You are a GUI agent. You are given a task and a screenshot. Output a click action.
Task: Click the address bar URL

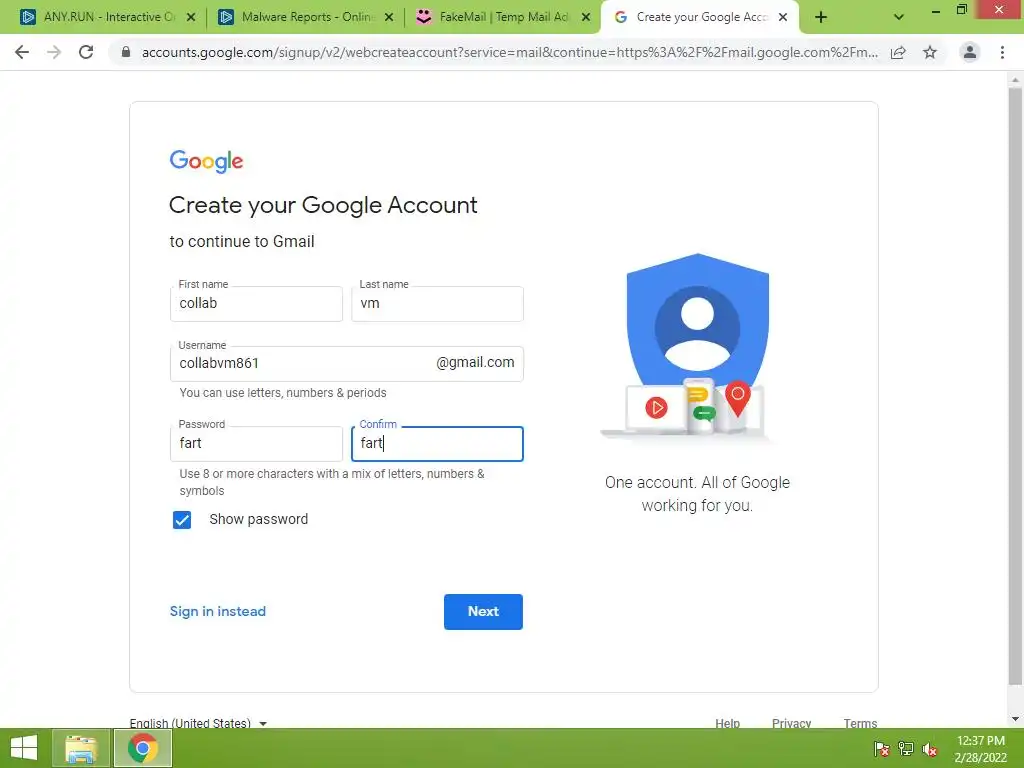[x=509, y=52]
